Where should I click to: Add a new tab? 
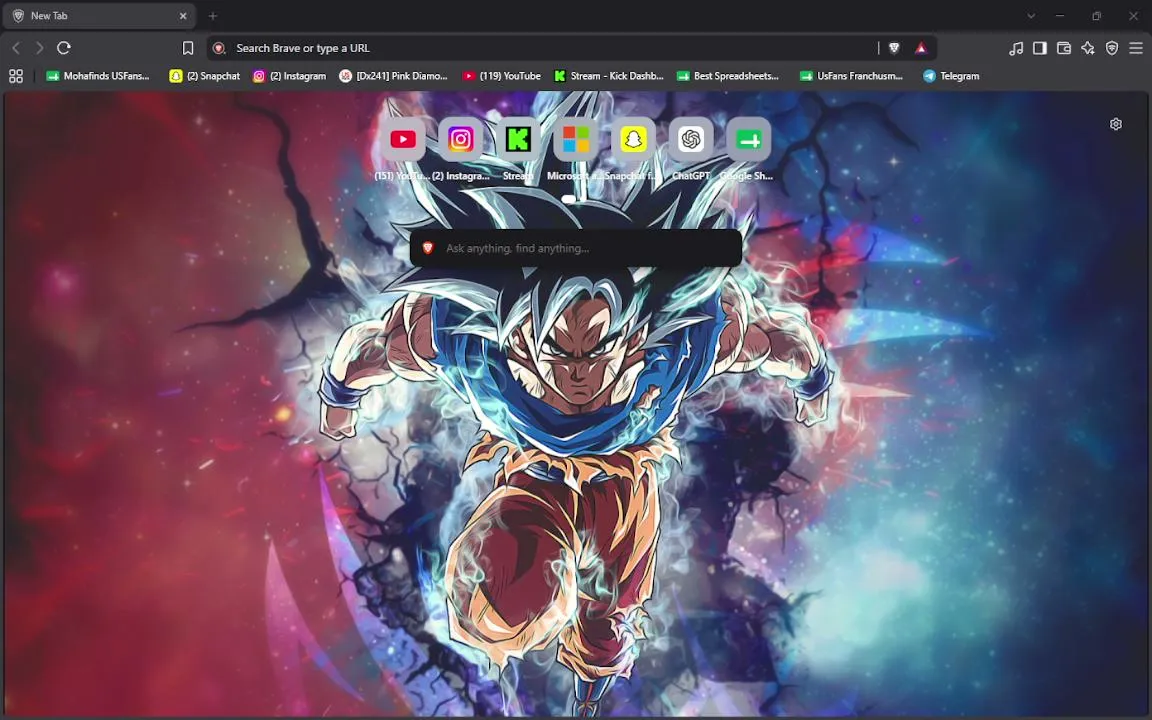coord(213,15)
